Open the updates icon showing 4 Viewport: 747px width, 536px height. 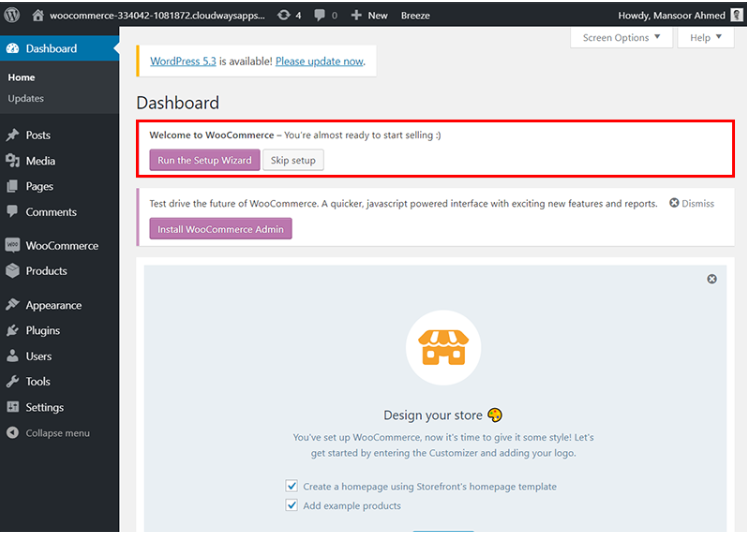point(284,15)
